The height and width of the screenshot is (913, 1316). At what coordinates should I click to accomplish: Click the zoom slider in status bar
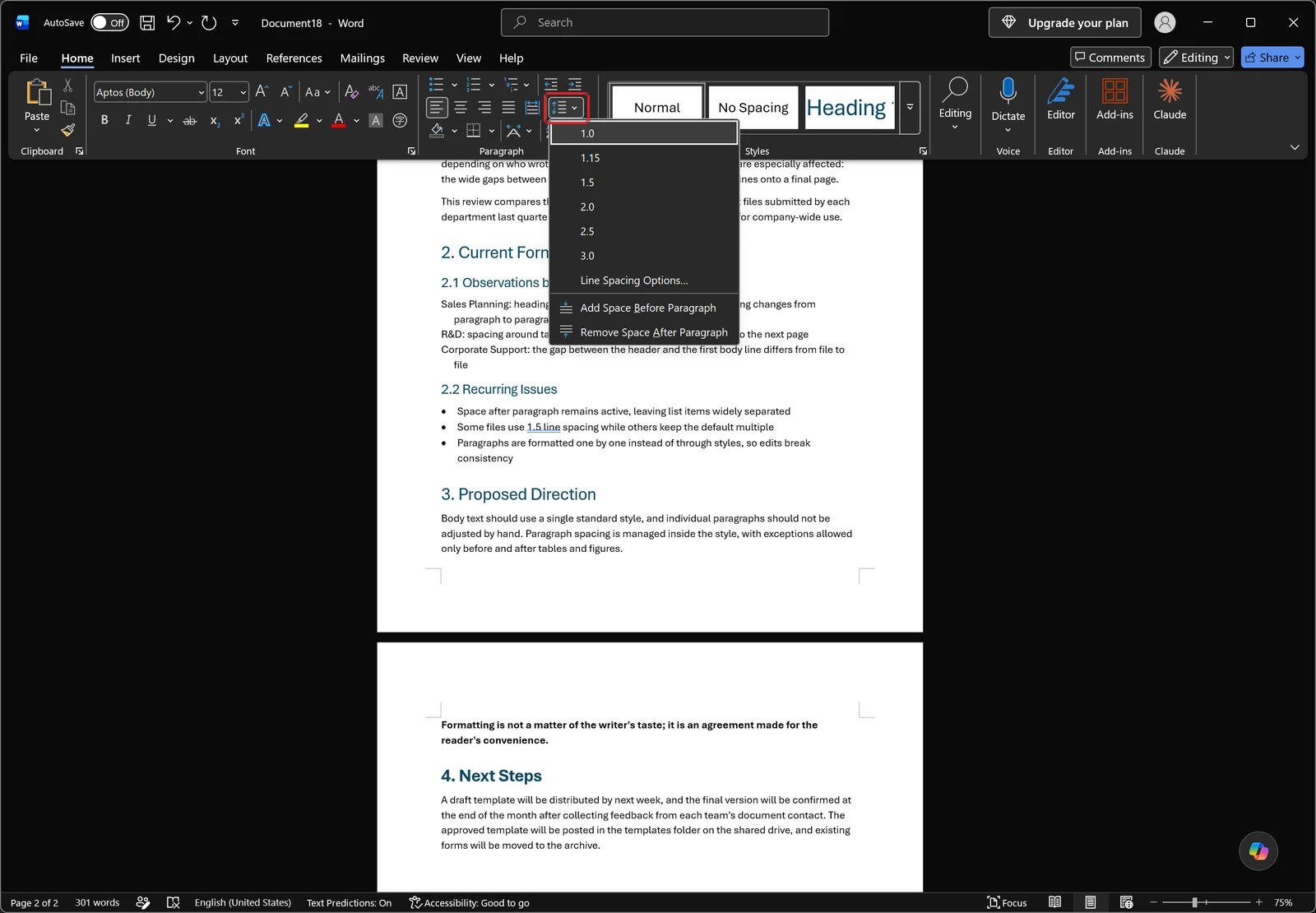point(1194,902)
